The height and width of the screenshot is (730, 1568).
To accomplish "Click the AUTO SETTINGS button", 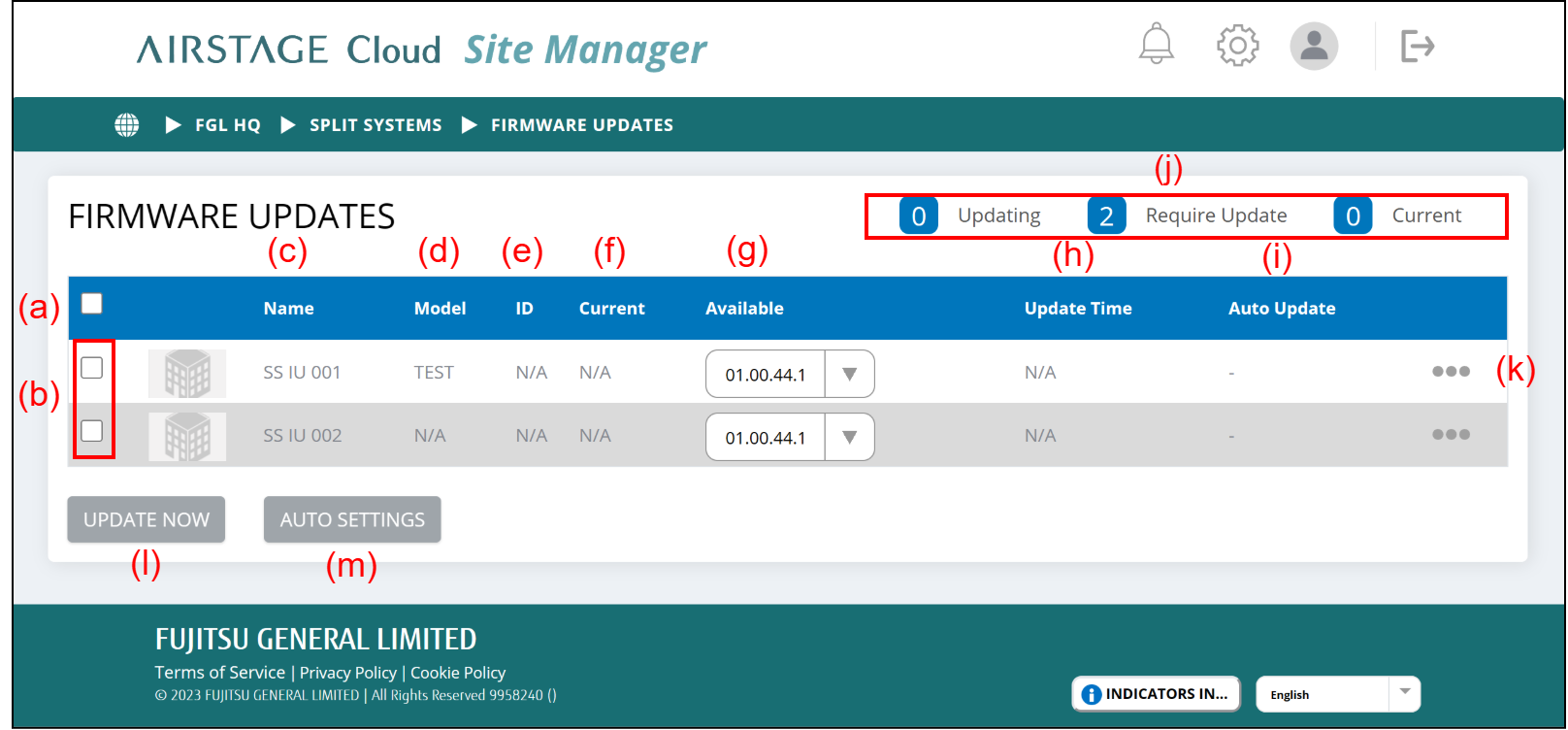I will point(352,520).
